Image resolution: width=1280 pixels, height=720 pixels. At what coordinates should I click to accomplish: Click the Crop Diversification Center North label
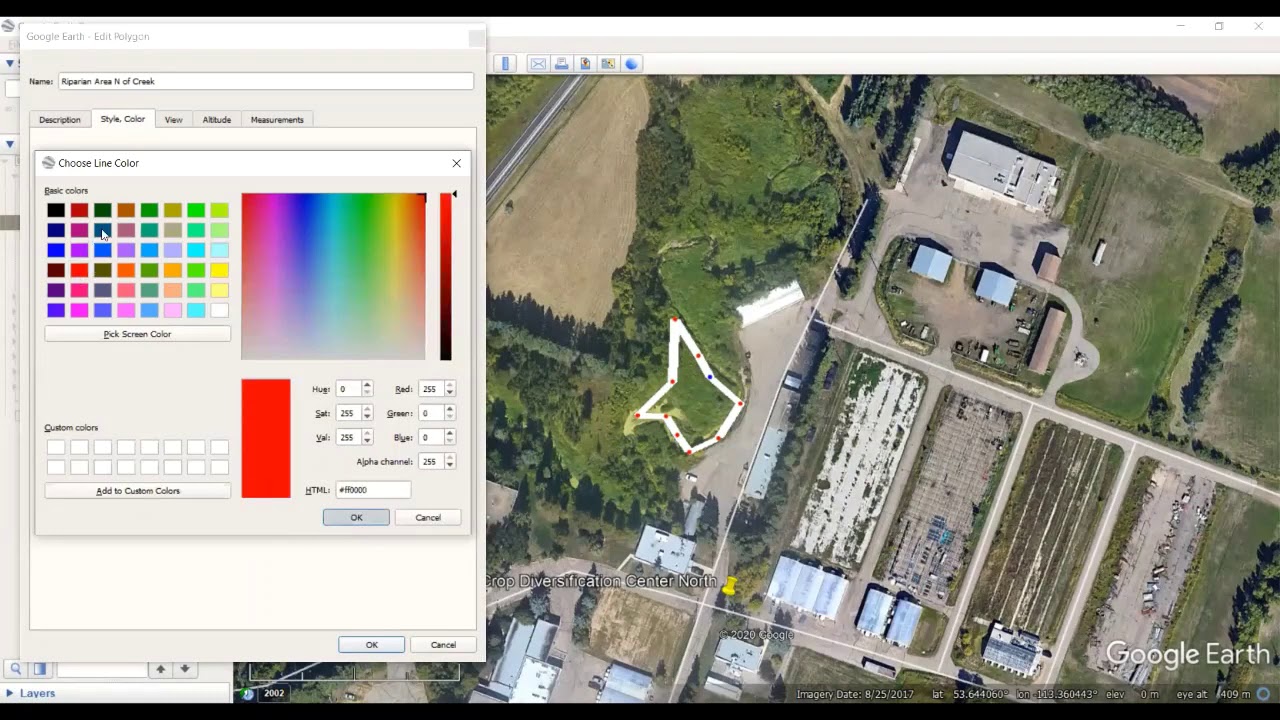point(602,581)
